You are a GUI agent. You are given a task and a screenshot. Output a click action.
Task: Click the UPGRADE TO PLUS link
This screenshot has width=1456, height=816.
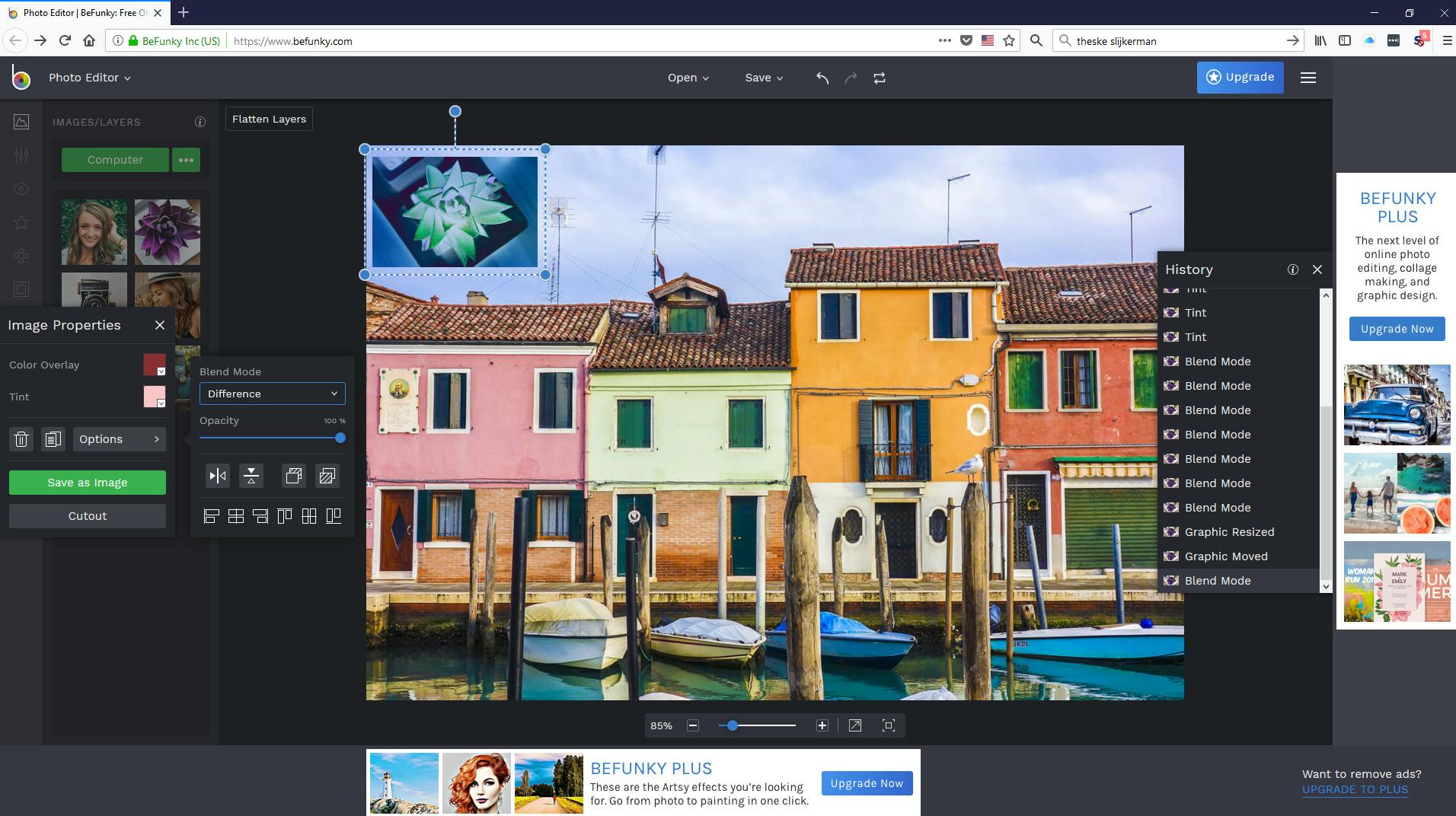click(1355, 789)
